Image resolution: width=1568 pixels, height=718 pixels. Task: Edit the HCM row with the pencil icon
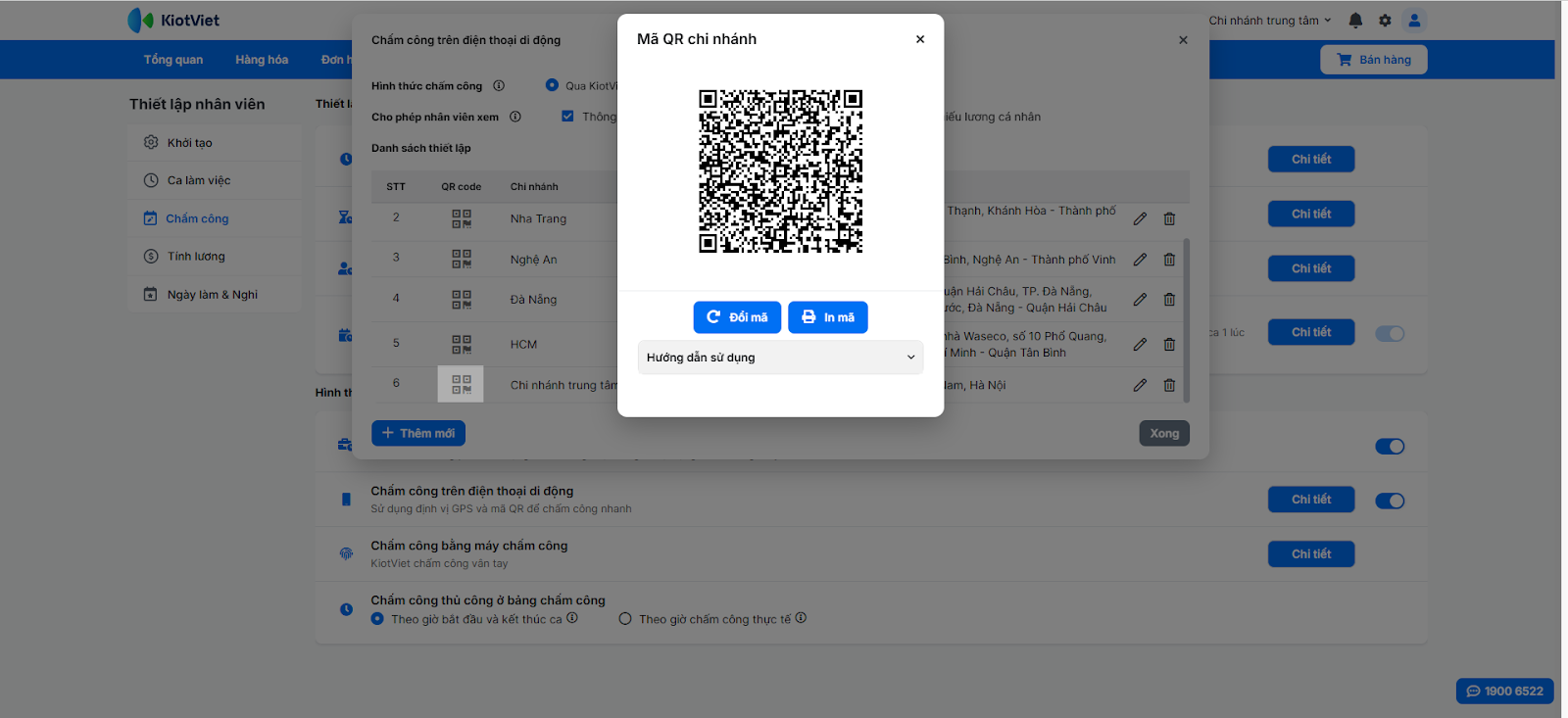tap(1140, 344)
